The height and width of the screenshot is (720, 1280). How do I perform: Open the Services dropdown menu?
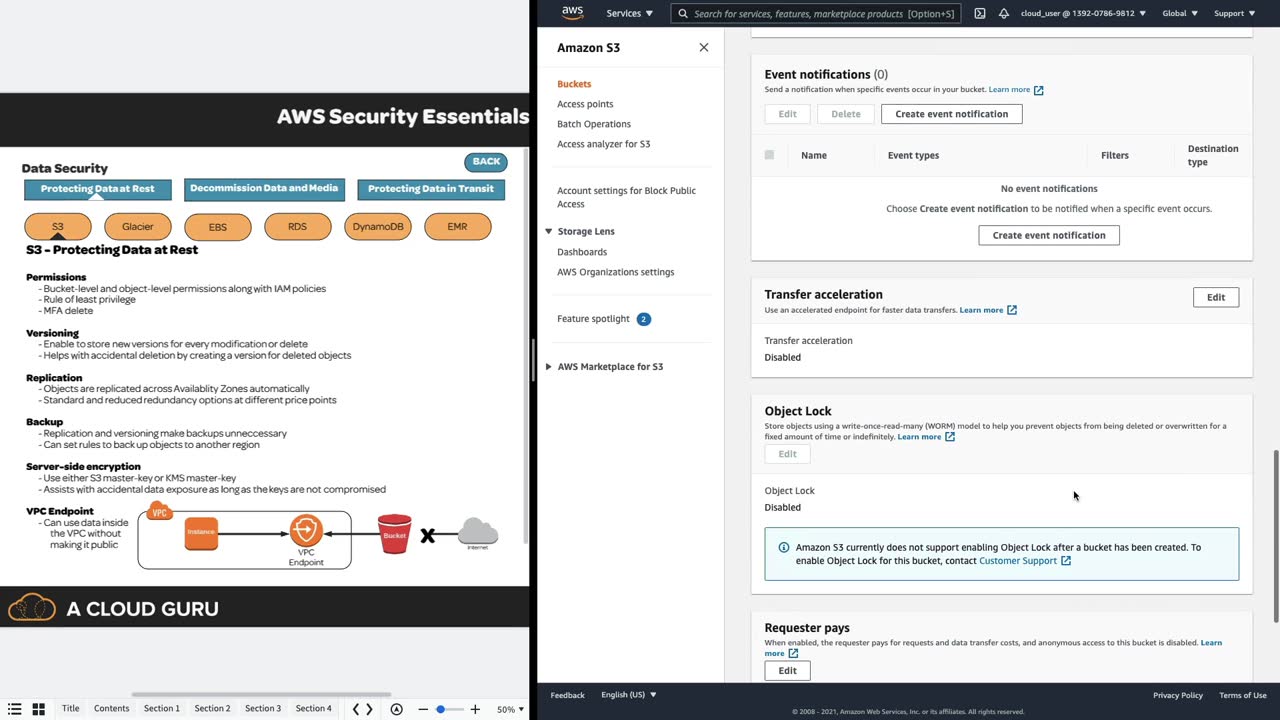point(629,13)
